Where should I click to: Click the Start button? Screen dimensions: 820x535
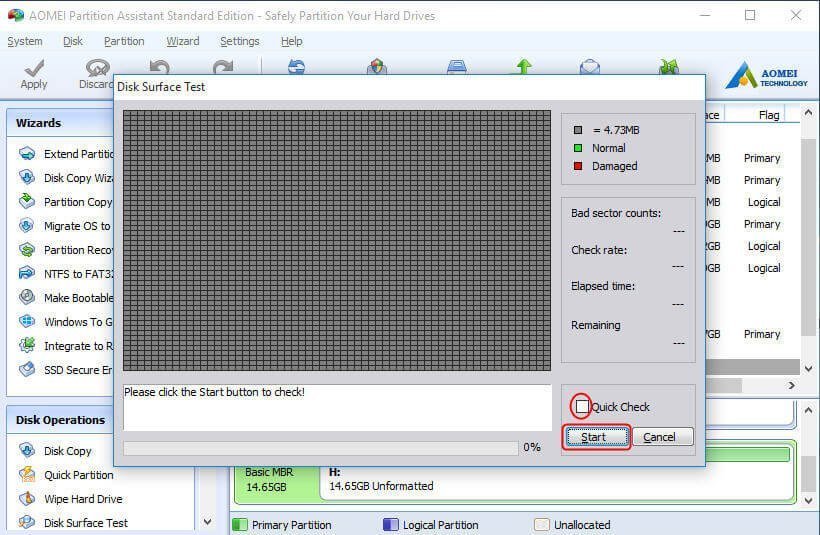tap(597, 437)
